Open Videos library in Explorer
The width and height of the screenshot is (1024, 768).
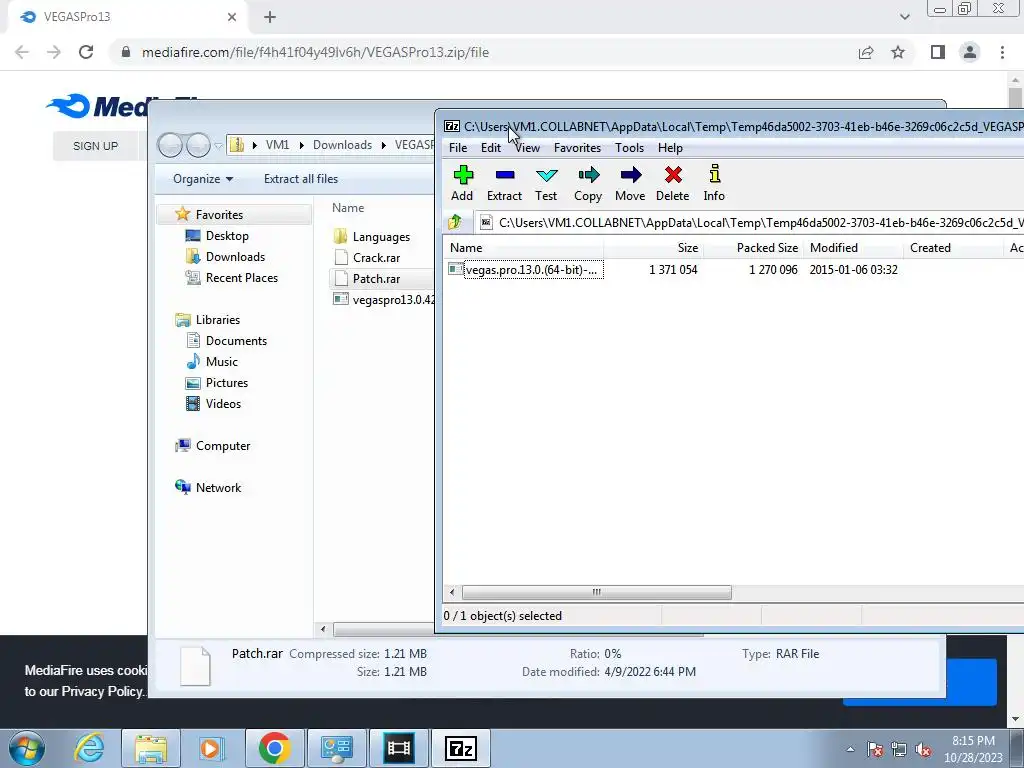pyautogui.click(x=223, y=404)
